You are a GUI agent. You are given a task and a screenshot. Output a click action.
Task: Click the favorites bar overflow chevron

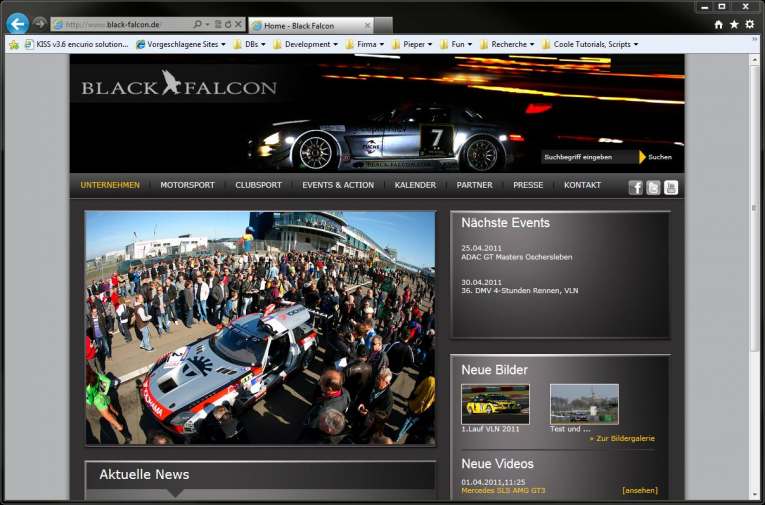(755, 40)
